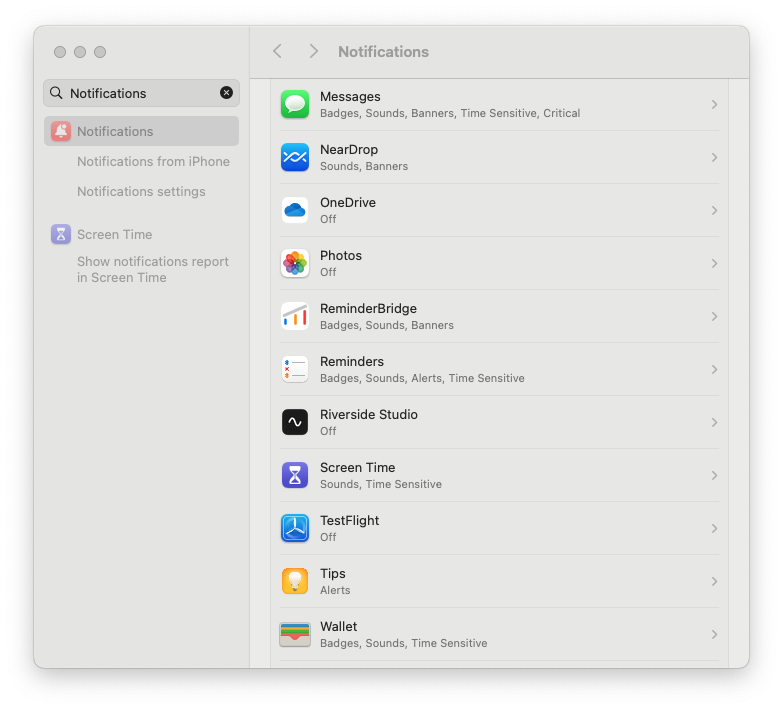Open Photos notification settings chevron
783x710 pixels.
click(715, 263)
